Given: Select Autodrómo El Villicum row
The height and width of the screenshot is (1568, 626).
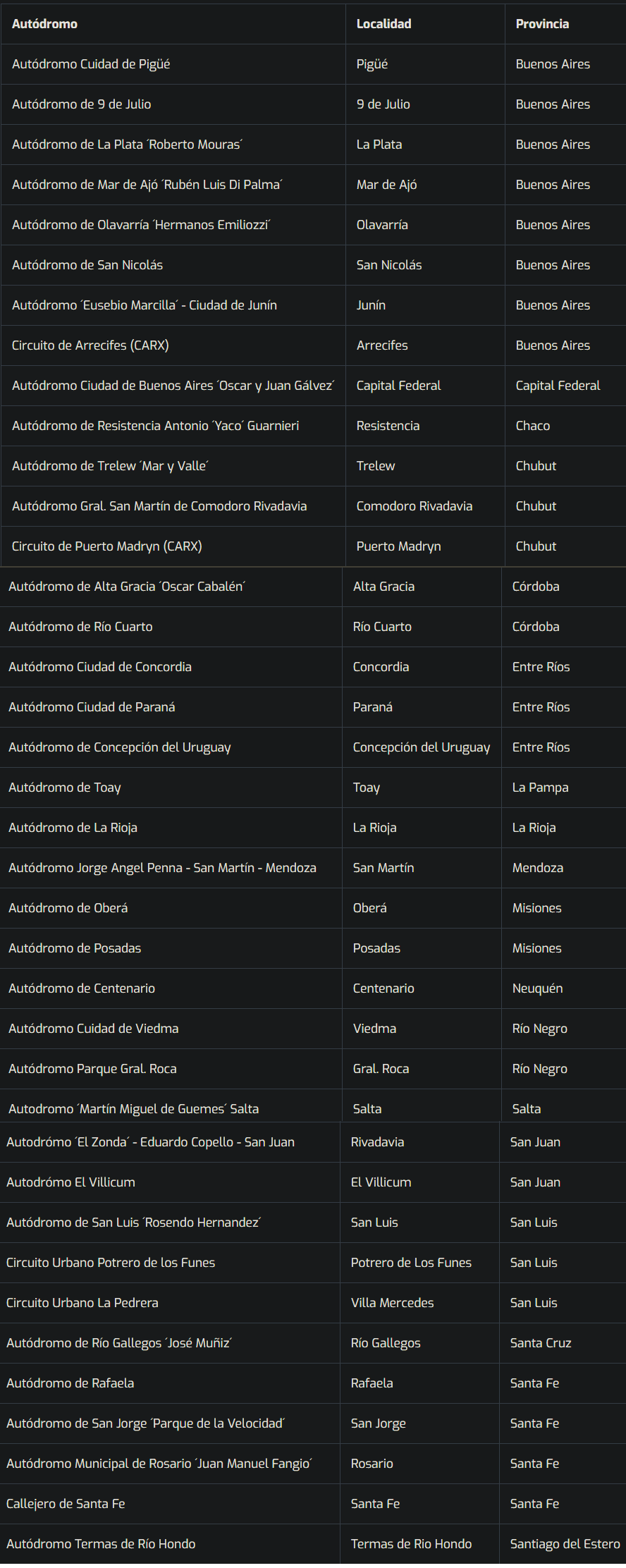Looking at the screenshot, I should (70, 1182).
